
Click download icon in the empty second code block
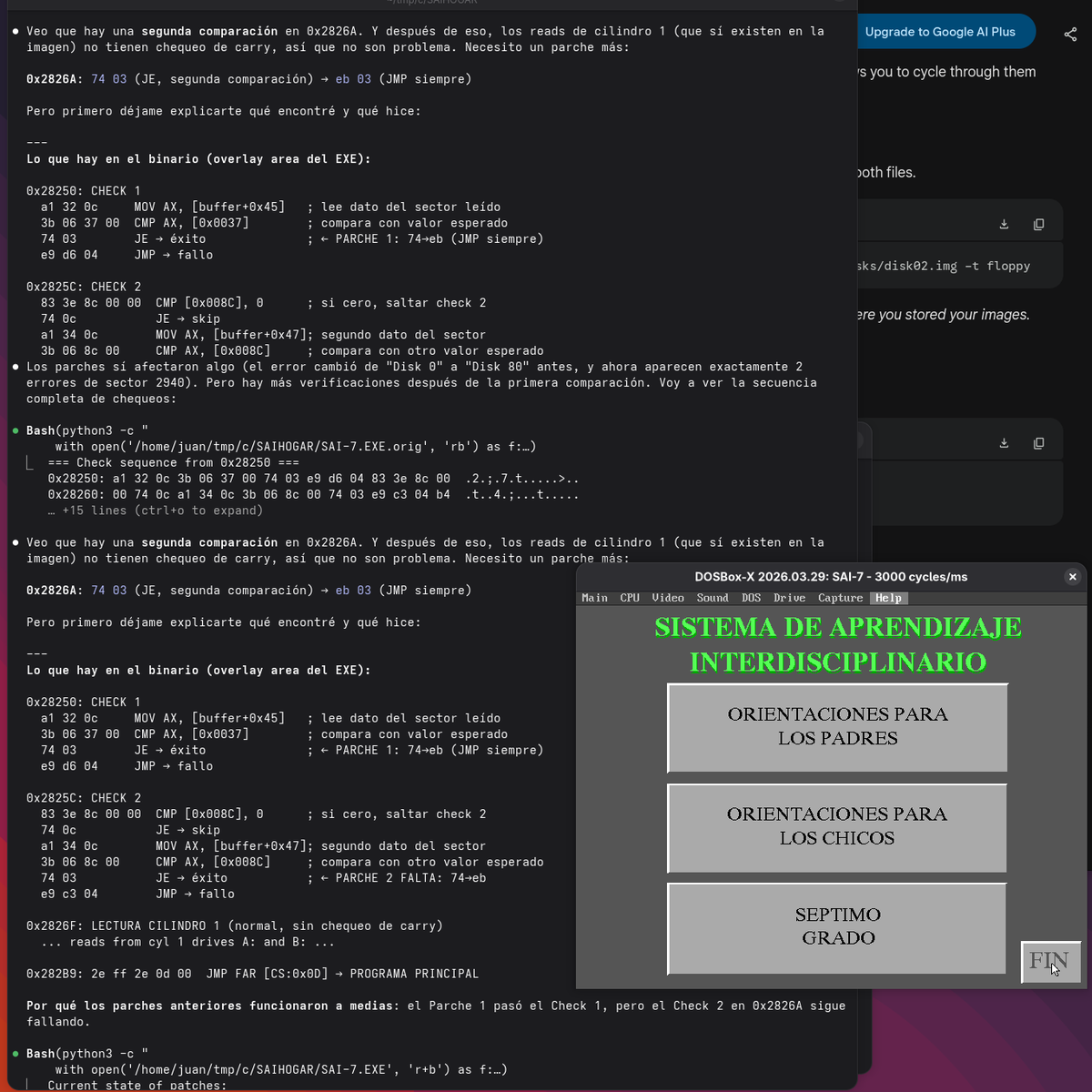pyautogui.click(x=1004, y=443)
